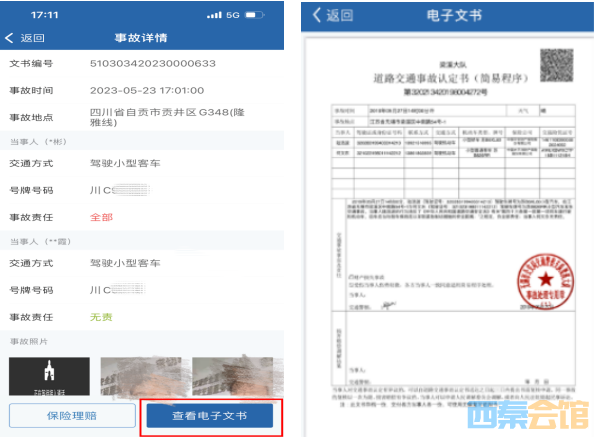Tap 返回 text on the accident details header
This screenshot has width=598, height=437.
tap(32, 38)
